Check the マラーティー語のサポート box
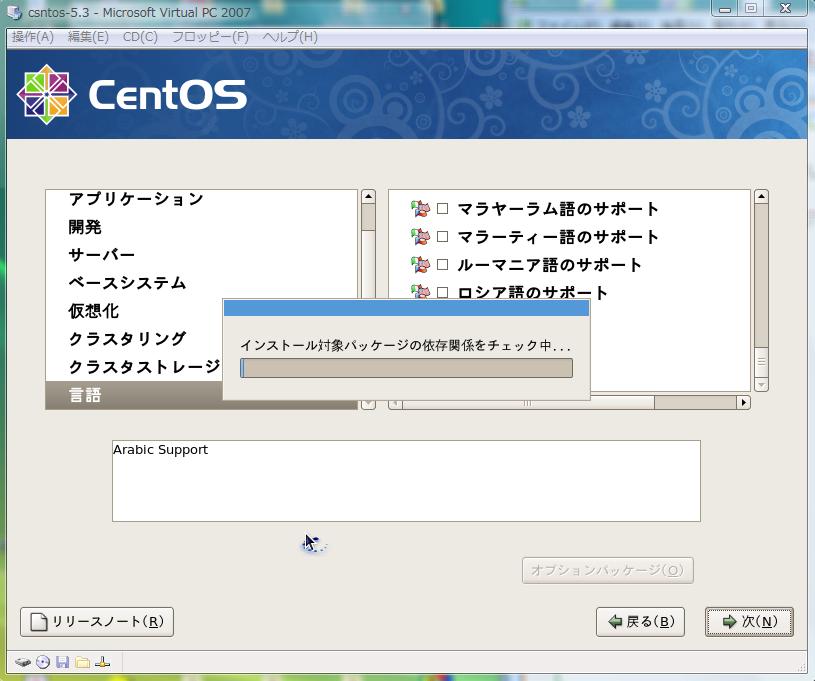The width and height of the screenshot is (815, 681). [442, 237]
